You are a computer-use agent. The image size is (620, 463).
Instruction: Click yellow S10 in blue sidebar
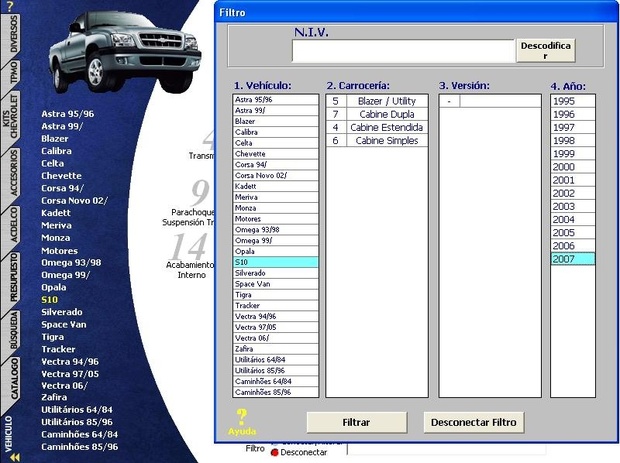tap(49, 300)
